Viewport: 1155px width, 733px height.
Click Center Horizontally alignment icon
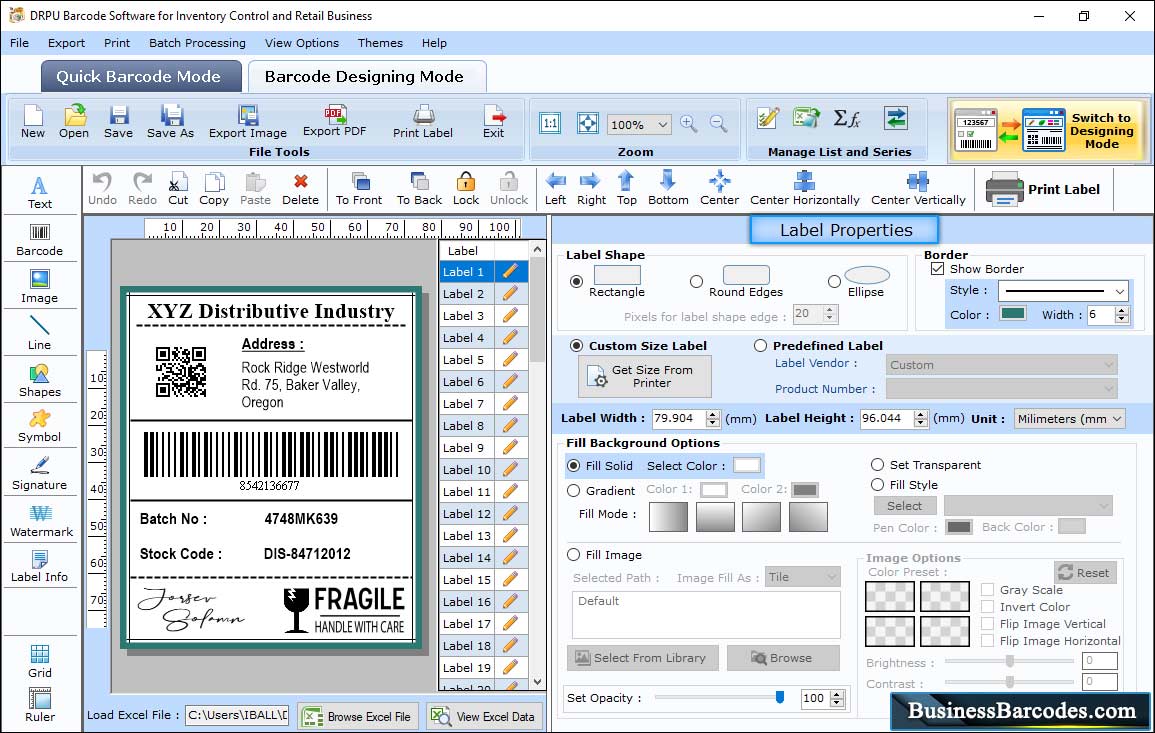(x=804, y=189)
